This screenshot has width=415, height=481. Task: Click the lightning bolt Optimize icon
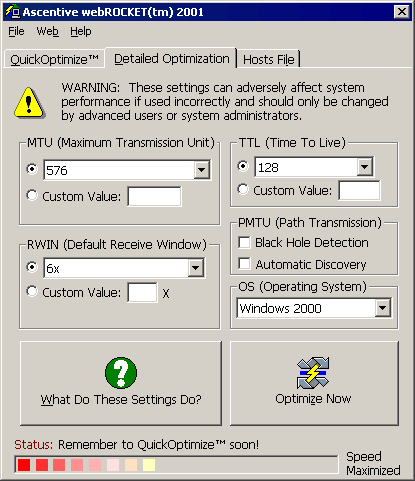[313, 373]
